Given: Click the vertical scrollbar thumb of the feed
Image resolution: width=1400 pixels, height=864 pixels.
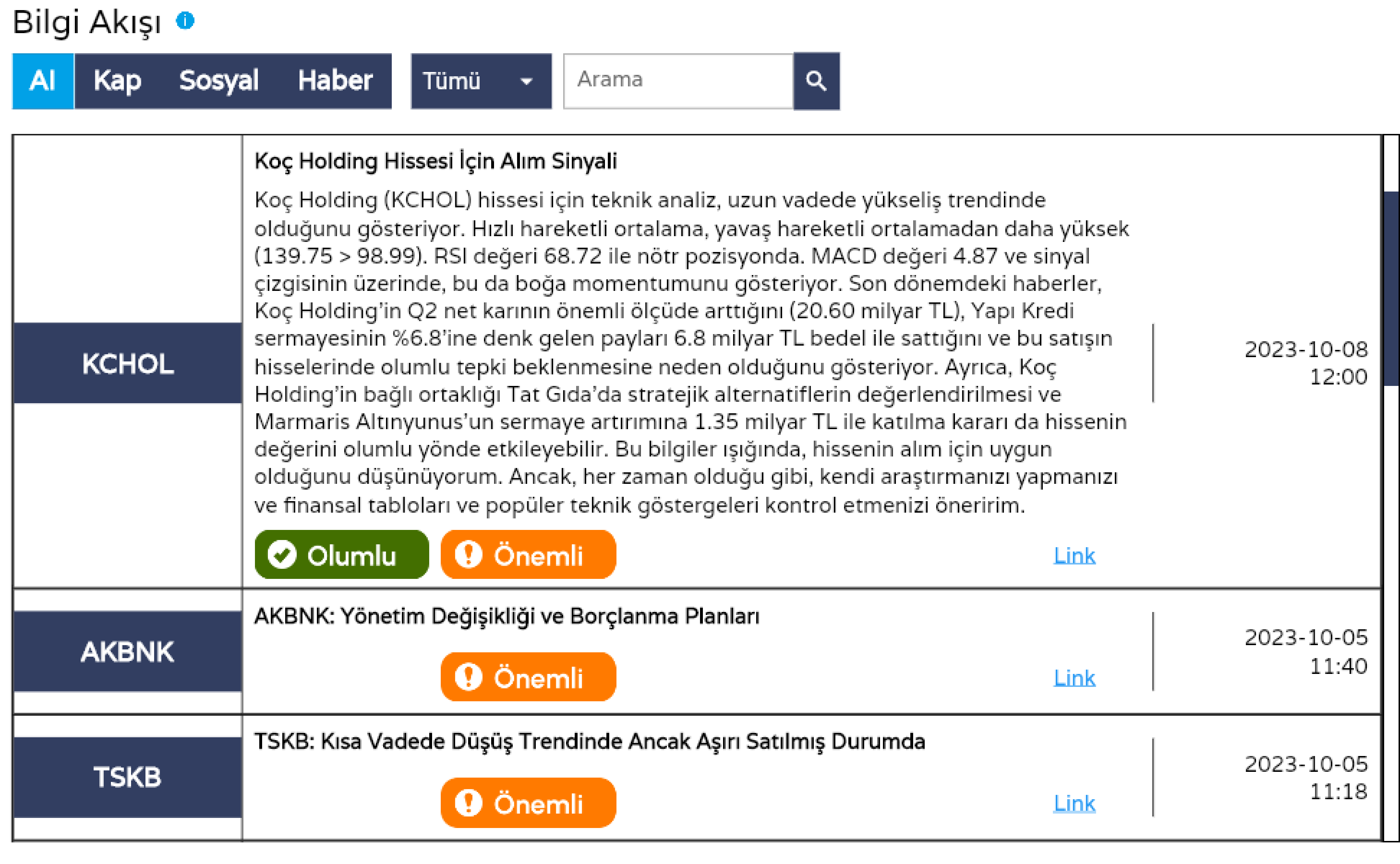Looking at the screenshot, I should [1392, 289].
